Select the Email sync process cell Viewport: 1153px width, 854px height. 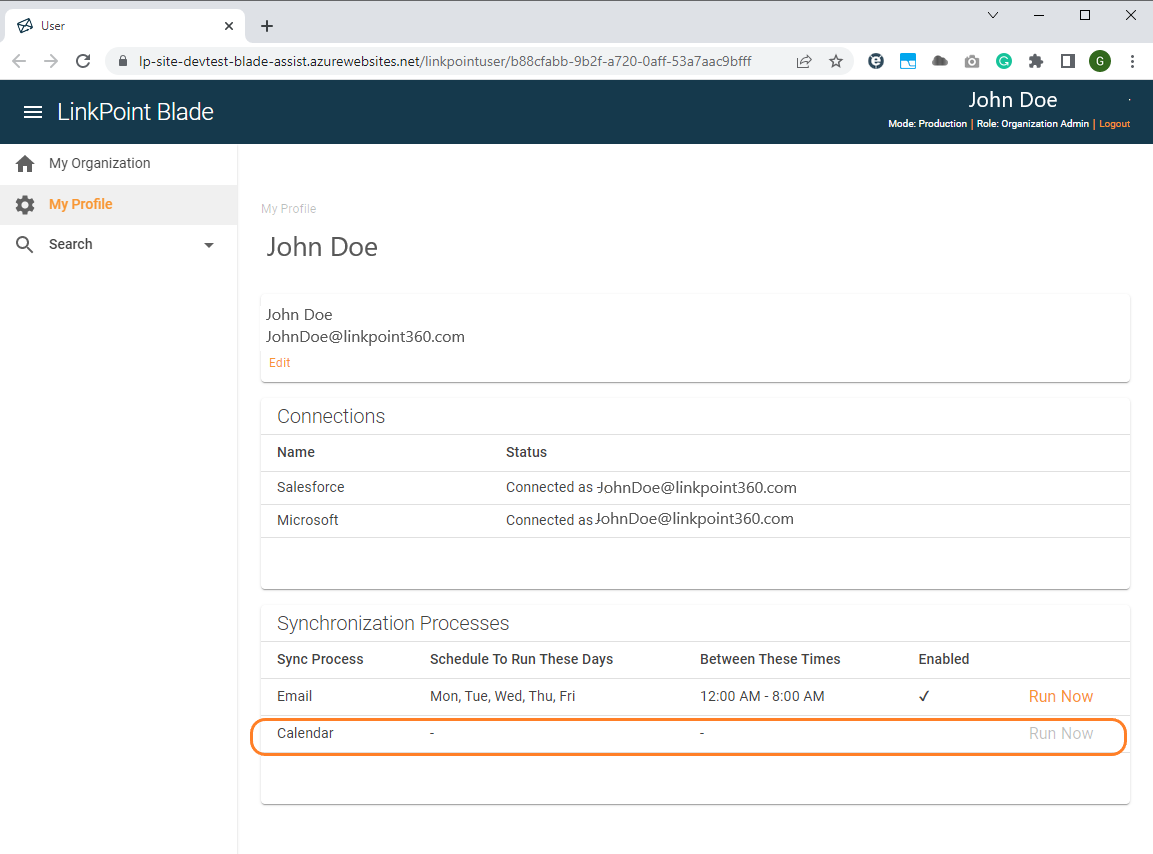[294, 696]
